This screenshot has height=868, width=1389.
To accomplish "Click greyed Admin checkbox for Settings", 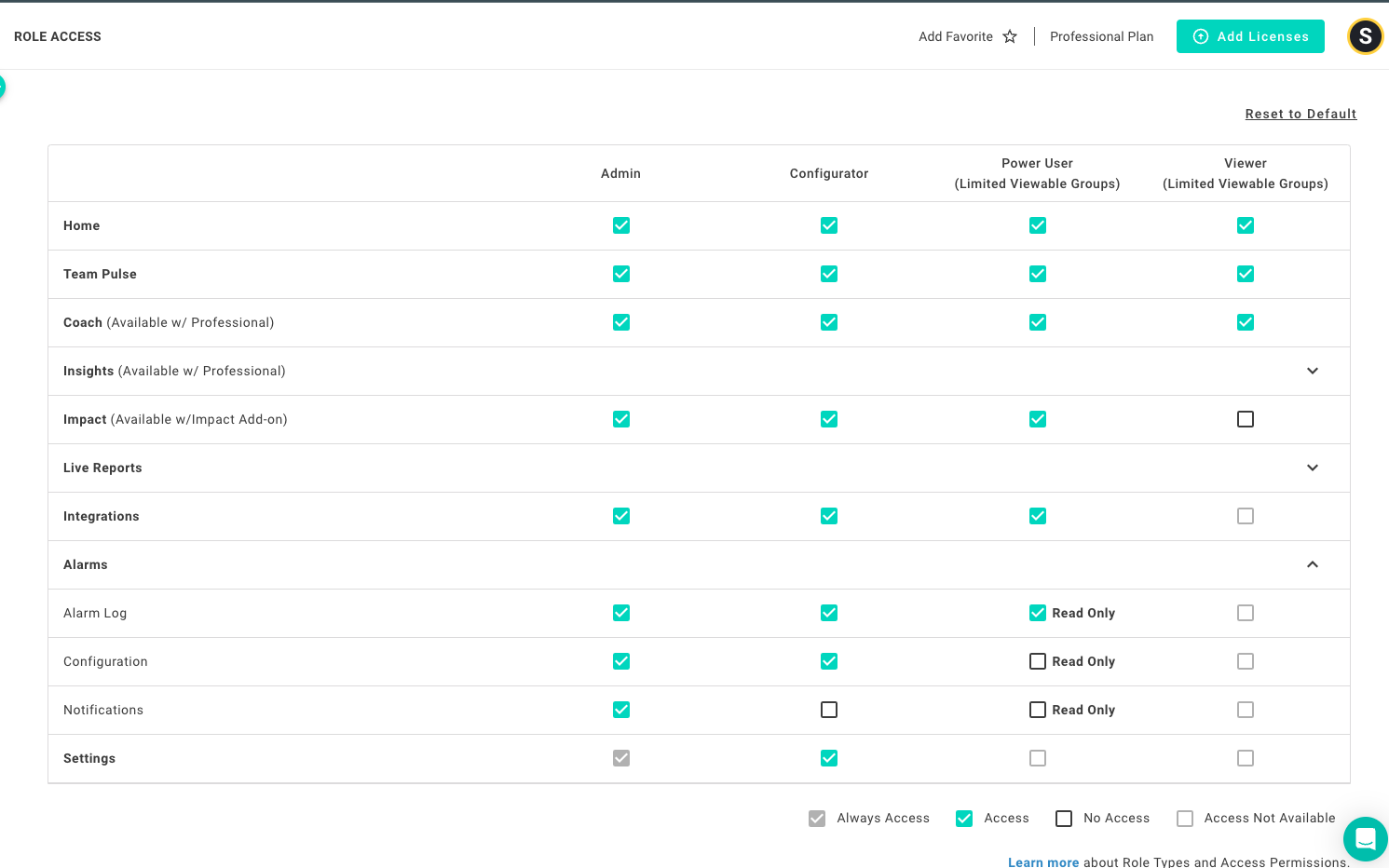I will coord(621,758).
